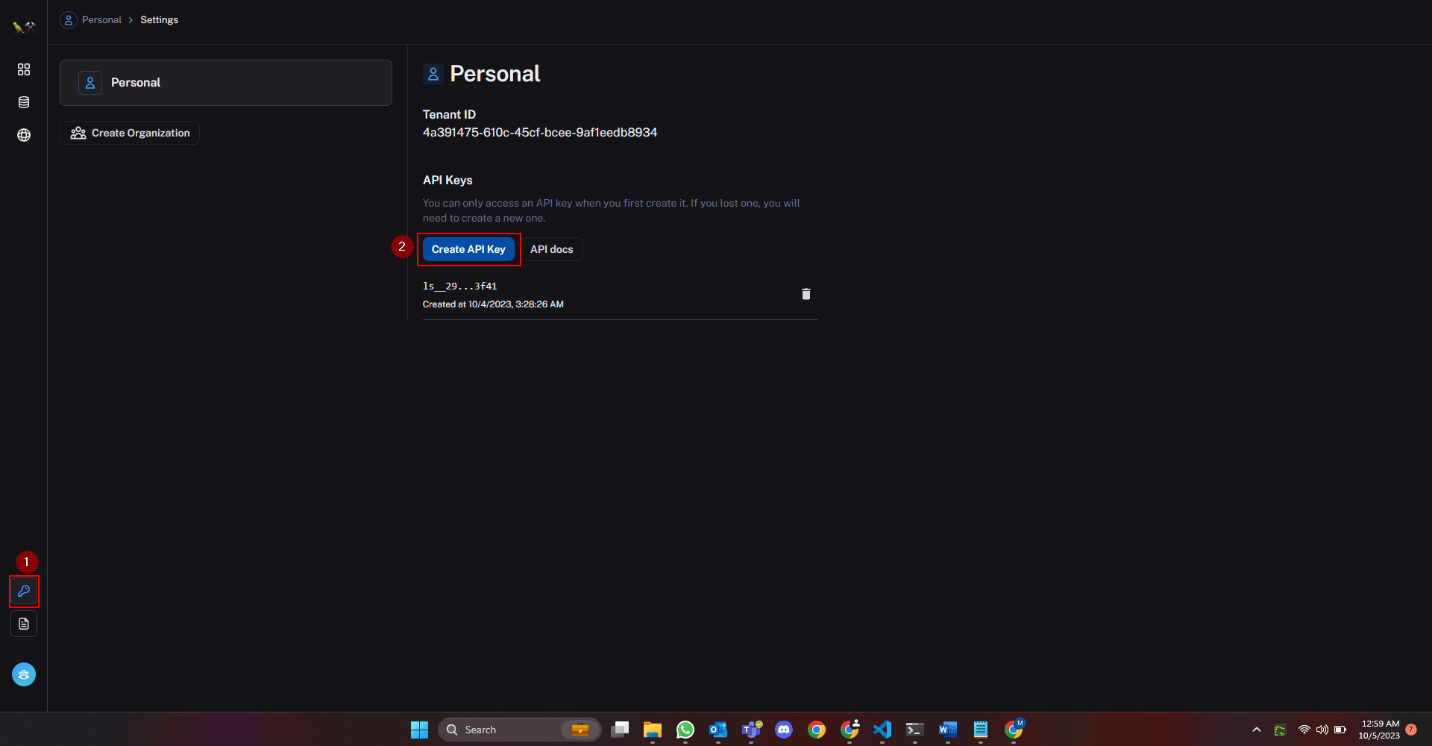Viewport: 1432px width, 746px height.
Task: Select the Personal workspace entry
Action: [x=225, y=82]
